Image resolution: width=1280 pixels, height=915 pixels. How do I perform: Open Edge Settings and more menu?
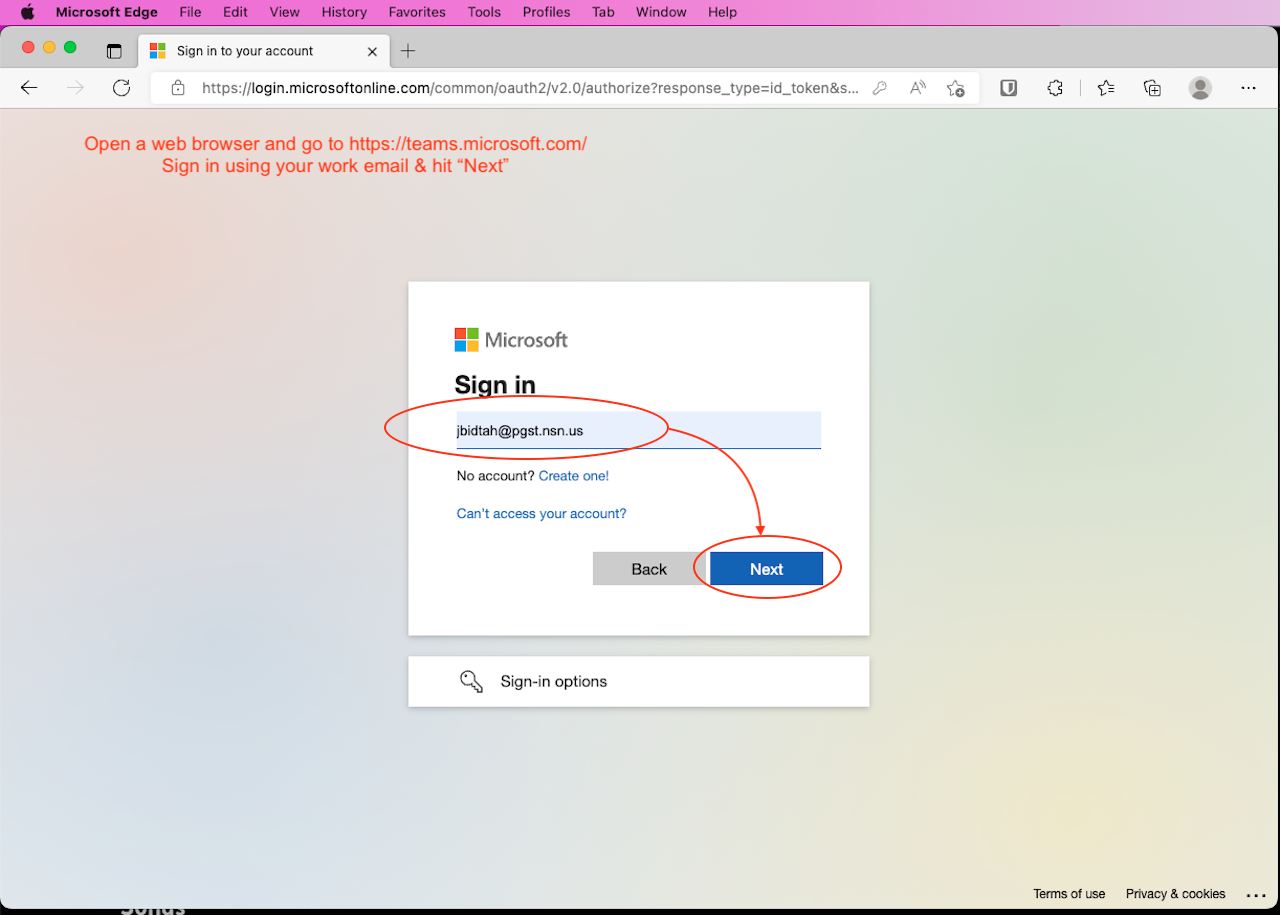(x=1248, y=88)
